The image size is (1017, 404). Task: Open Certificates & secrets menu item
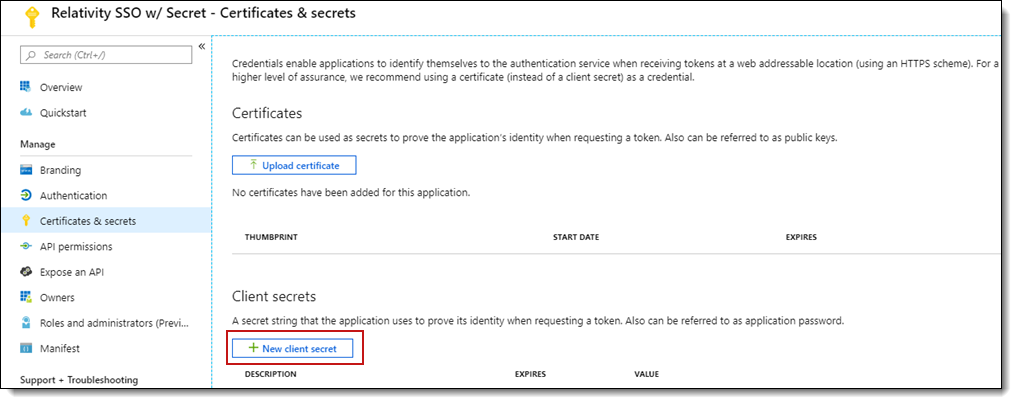click(87, 221)
